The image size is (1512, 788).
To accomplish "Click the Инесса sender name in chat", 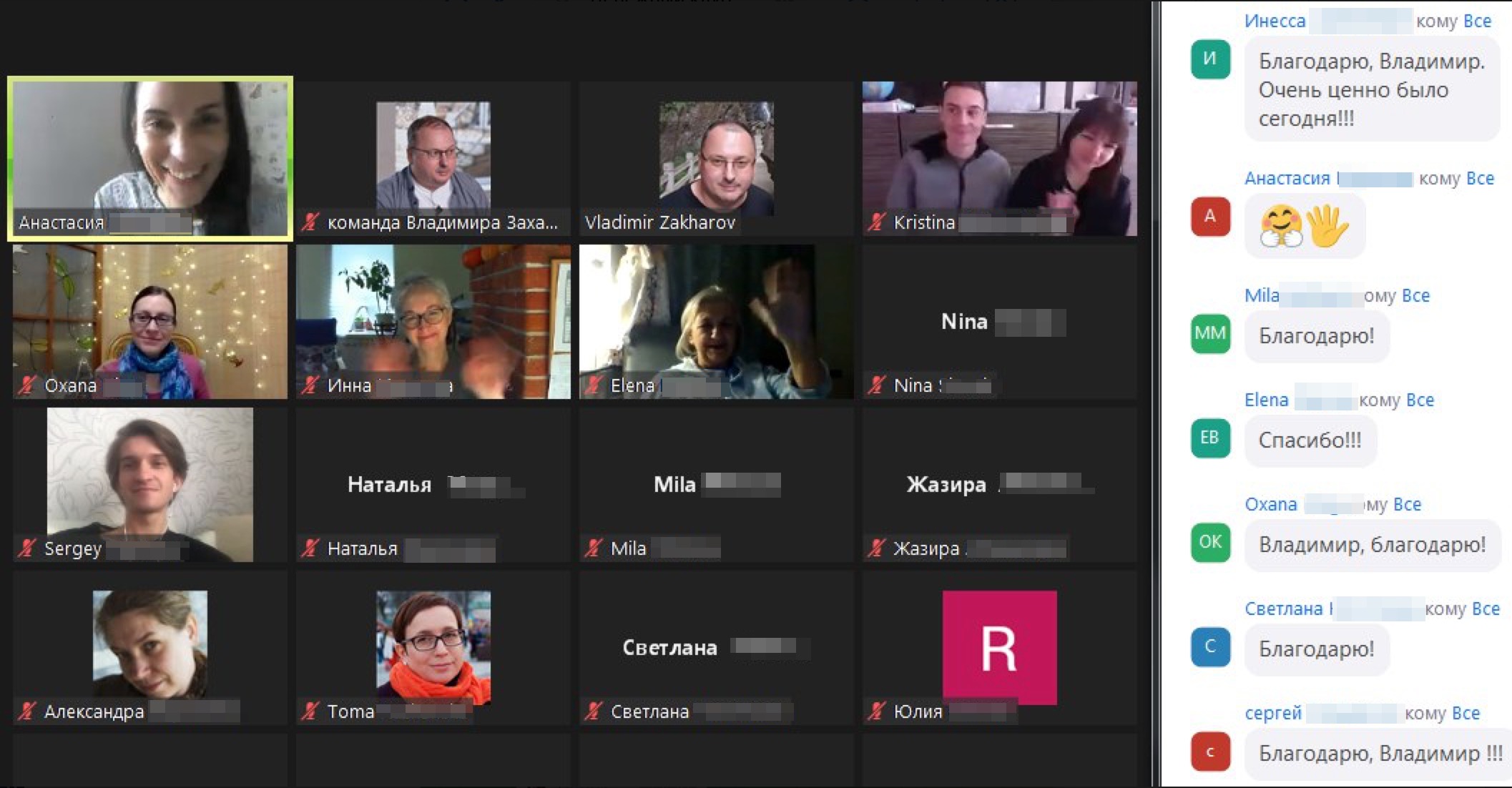I will click(x=1275, y=21).
